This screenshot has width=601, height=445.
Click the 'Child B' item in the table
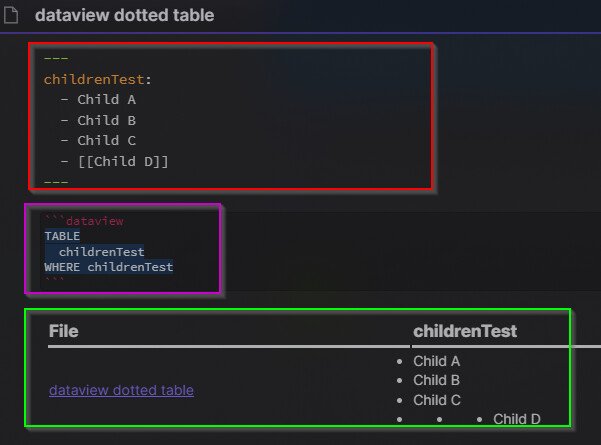(x=437, y=380)
